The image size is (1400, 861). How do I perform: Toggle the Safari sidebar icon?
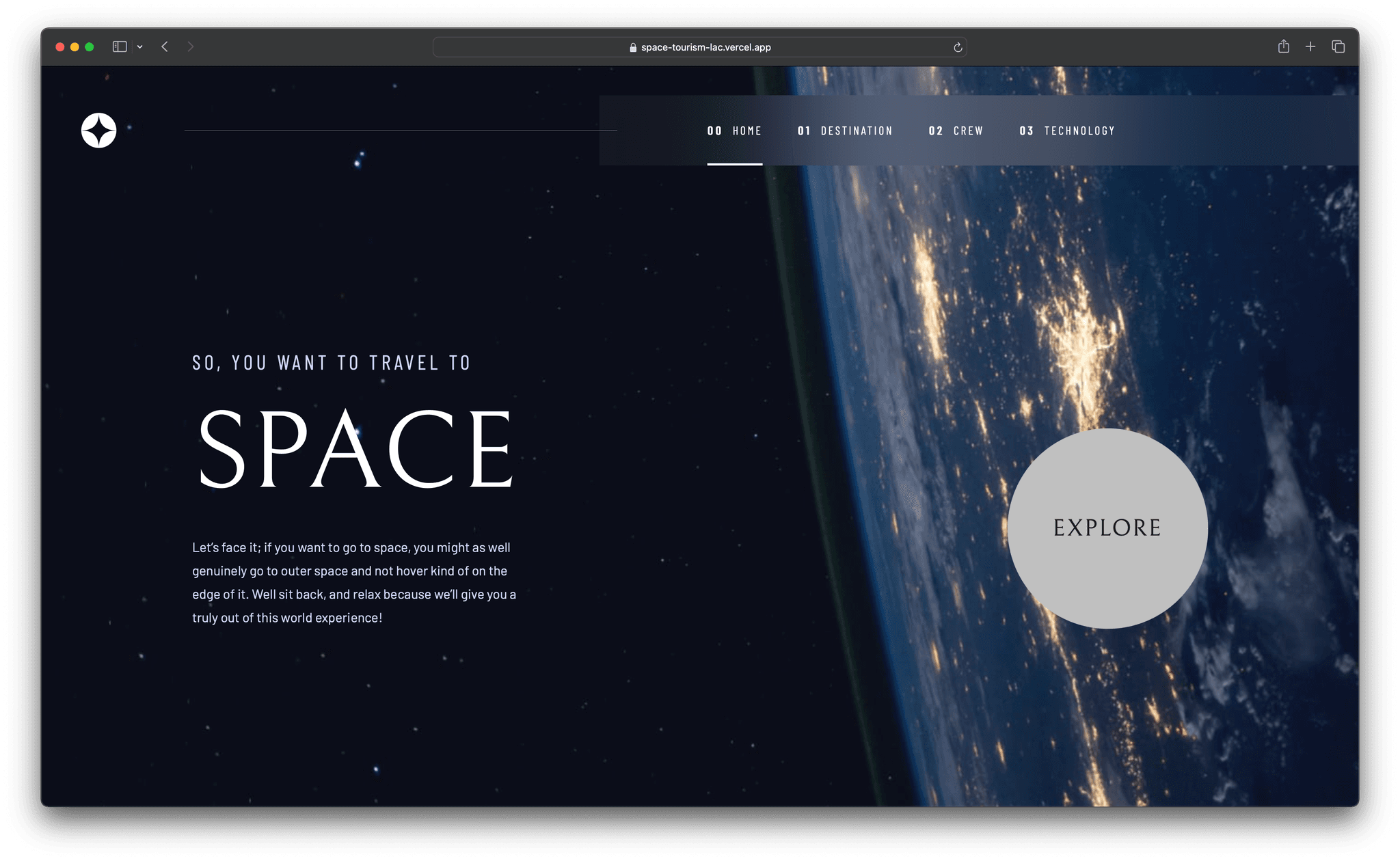coord(119,46)
